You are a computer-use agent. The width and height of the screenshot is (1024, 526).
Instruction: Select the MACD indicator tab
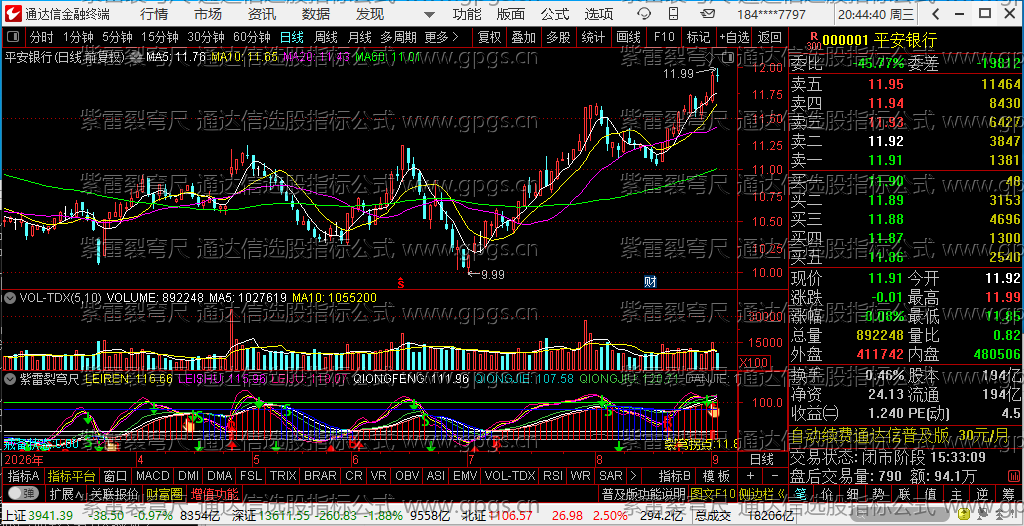click(x=153, y=475)
